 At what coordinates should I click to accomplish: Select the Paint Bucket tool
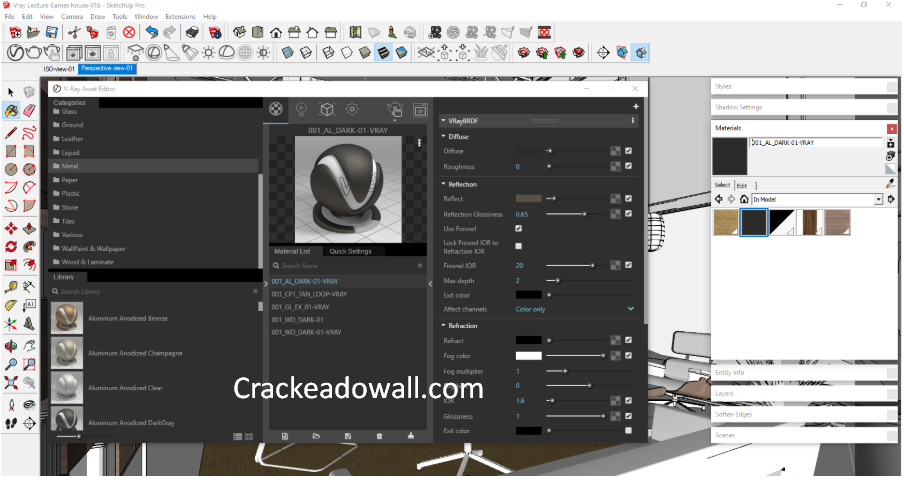(11, 110)
